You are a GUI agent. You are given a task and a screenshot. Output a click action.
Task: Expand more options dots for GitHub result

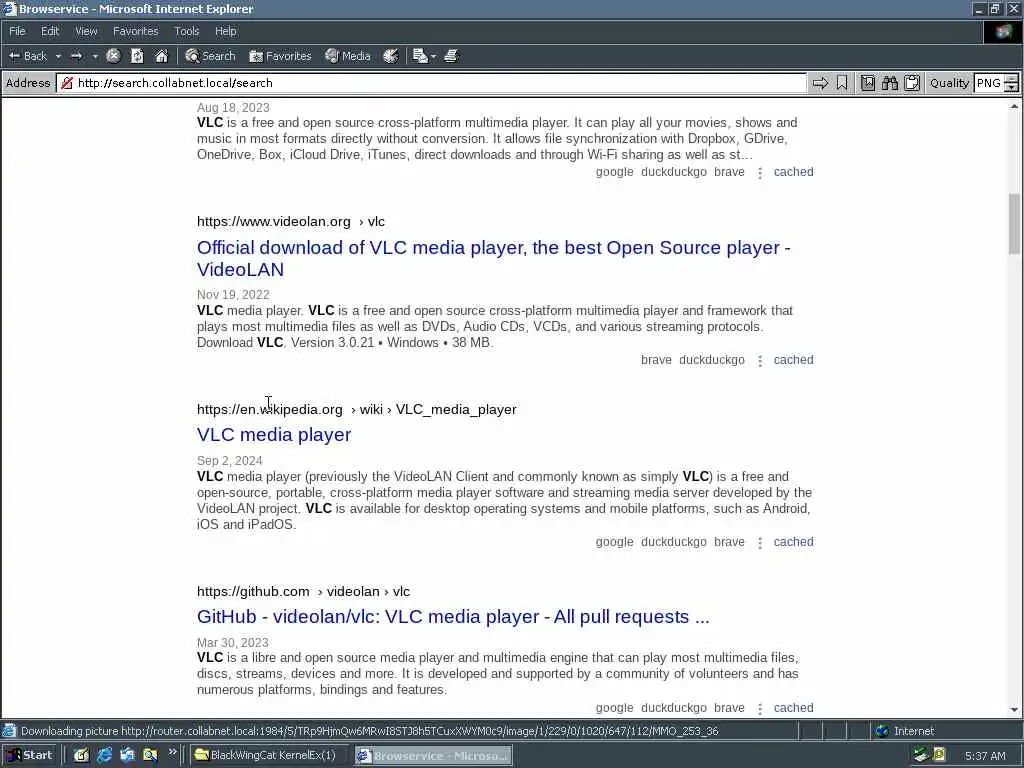(760, 709)
